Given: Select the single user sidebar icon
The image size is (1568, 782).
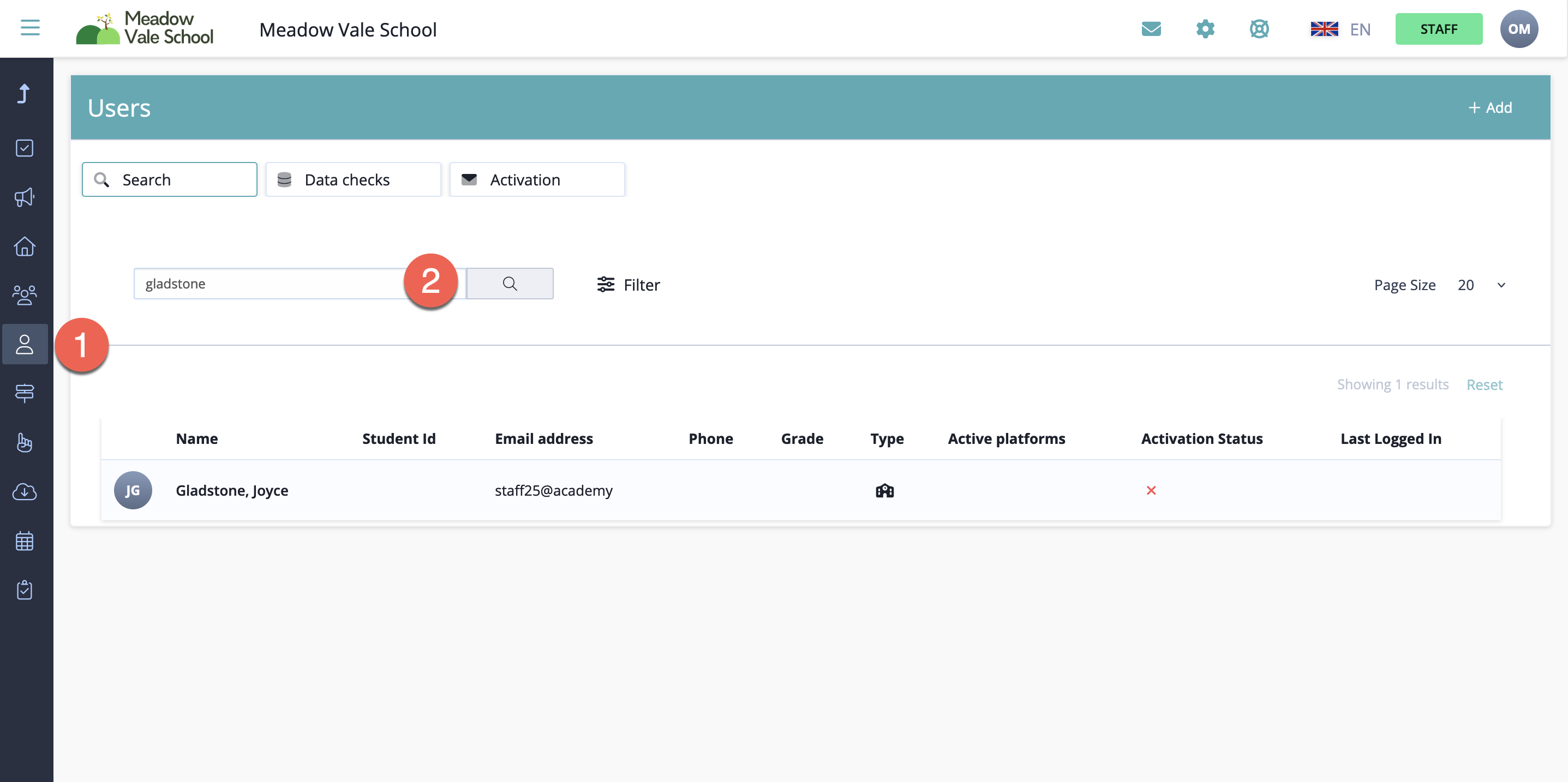Looking at the screenshot, I should pos(25,345).
